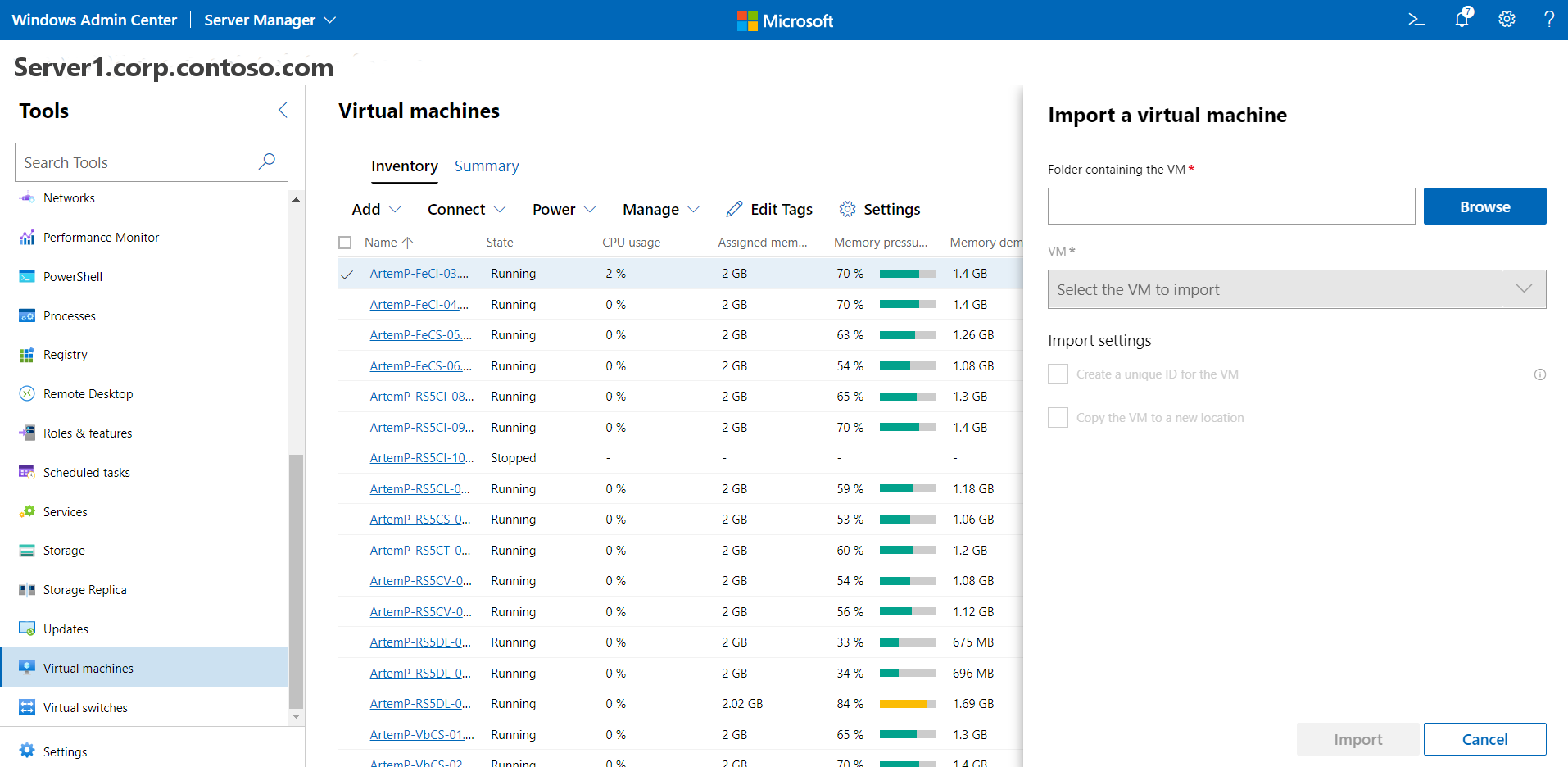
Task: Cancel the virtual machine import
Action: pos(1484,739)
